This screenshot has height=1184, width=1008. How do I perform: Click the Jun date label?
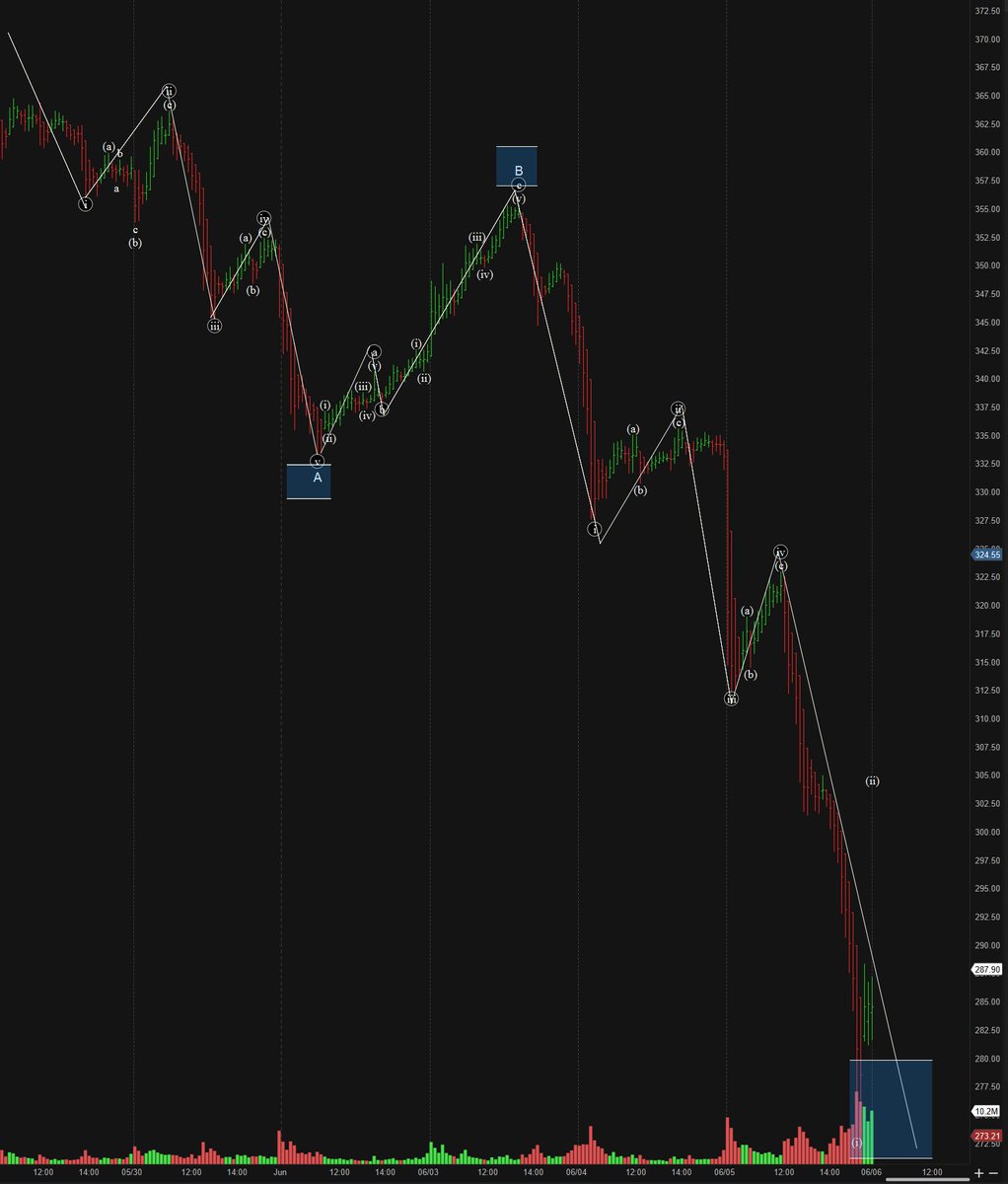280,1173
